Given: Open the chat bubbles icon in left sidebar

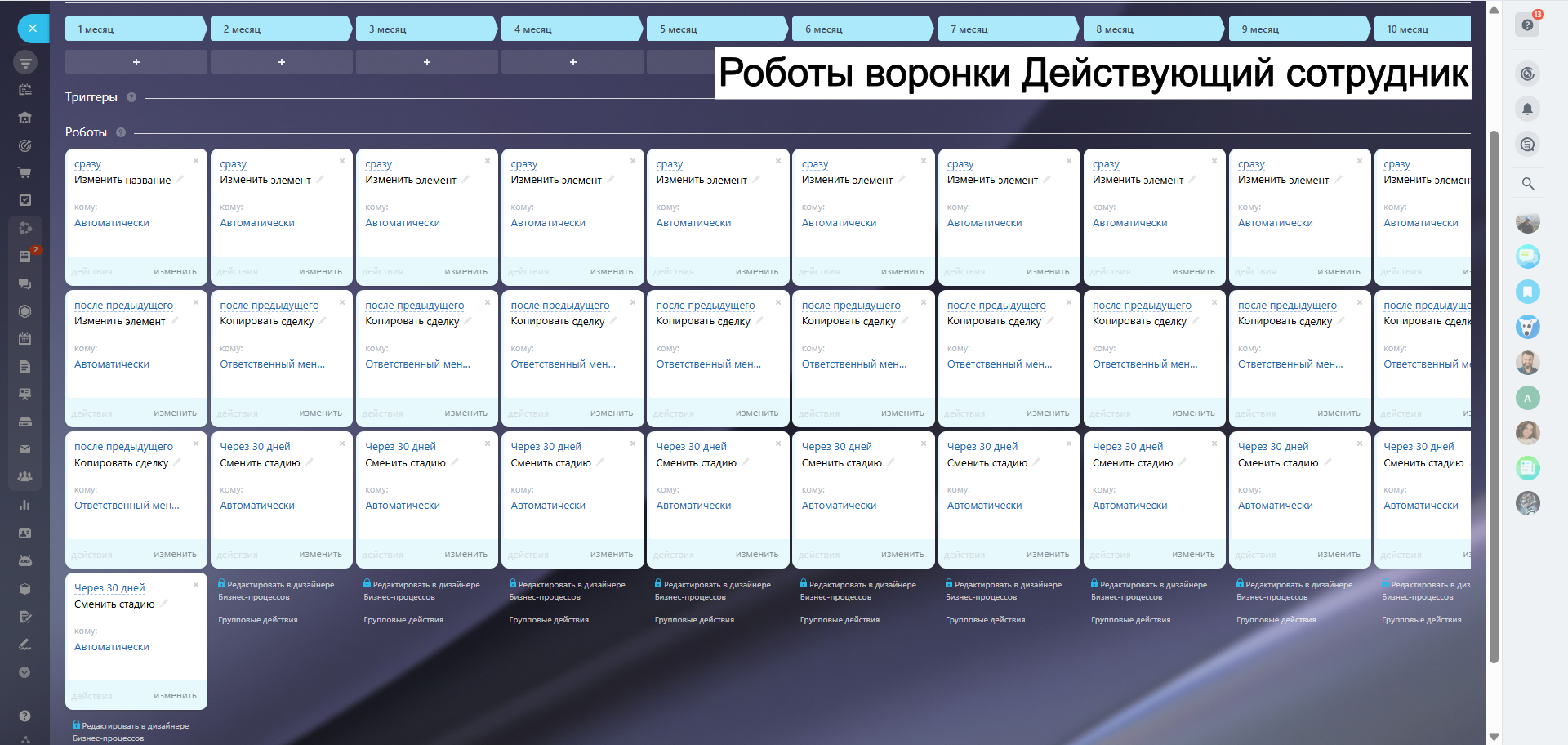Looking at the screenshot, I should click(25, 283).
